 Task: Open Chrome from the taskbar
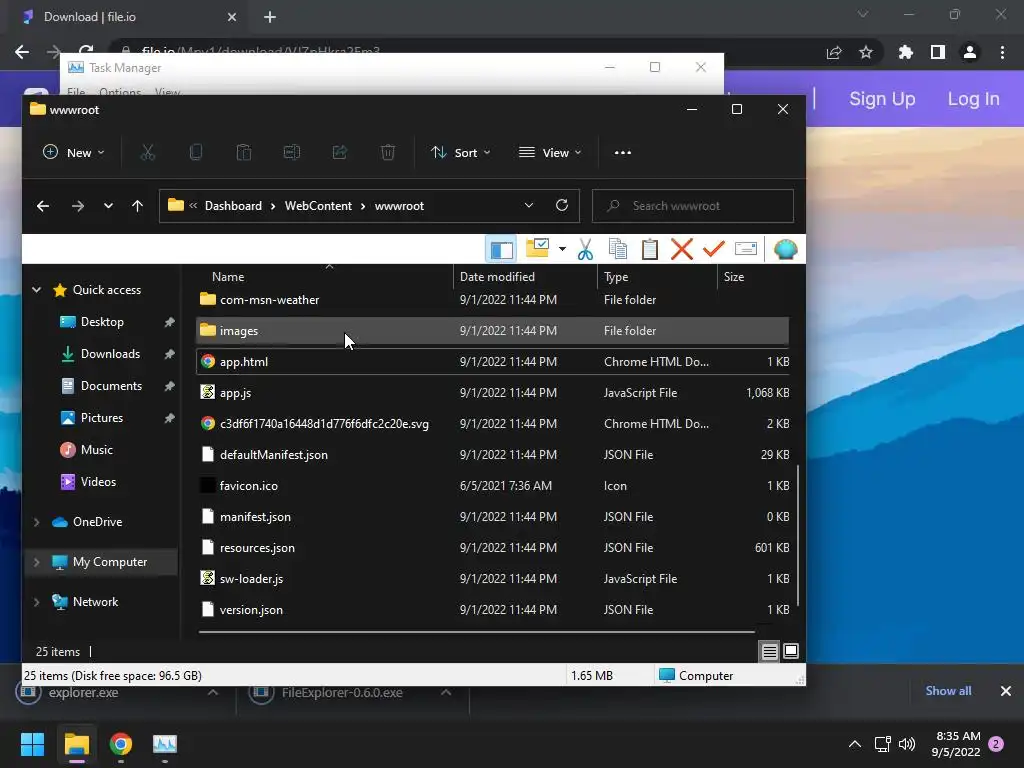click(x=121, y=743)
